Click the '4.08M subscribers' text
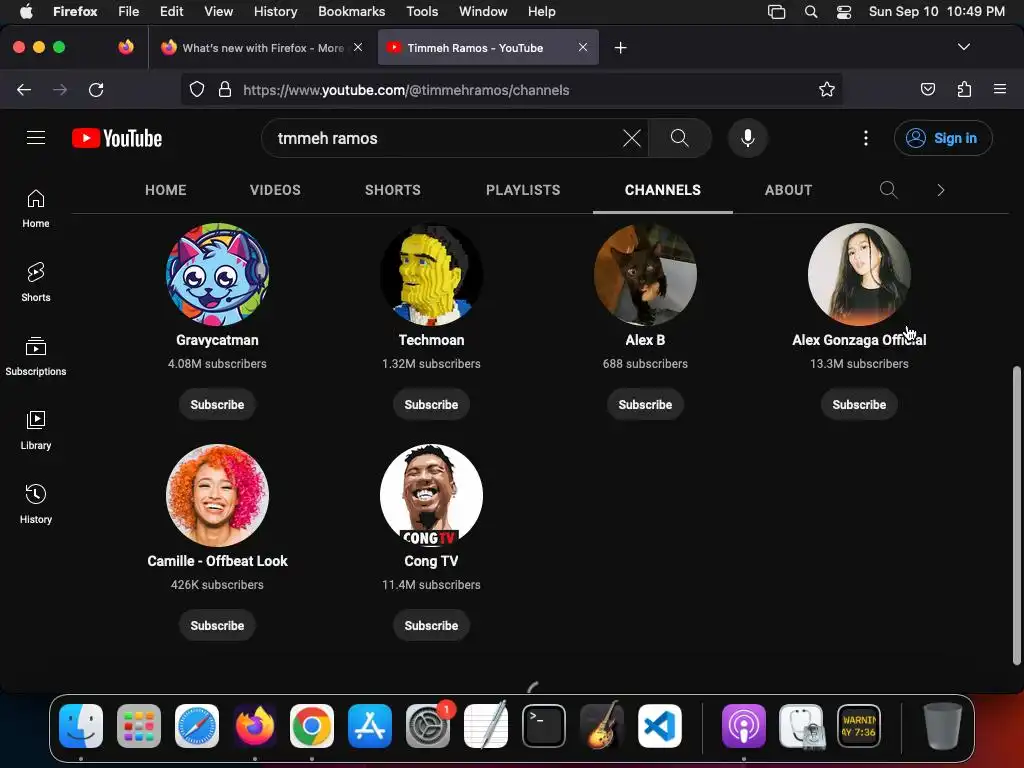Image resolution: width=1024 pixels, height=768 pixels. click(217, 363)
